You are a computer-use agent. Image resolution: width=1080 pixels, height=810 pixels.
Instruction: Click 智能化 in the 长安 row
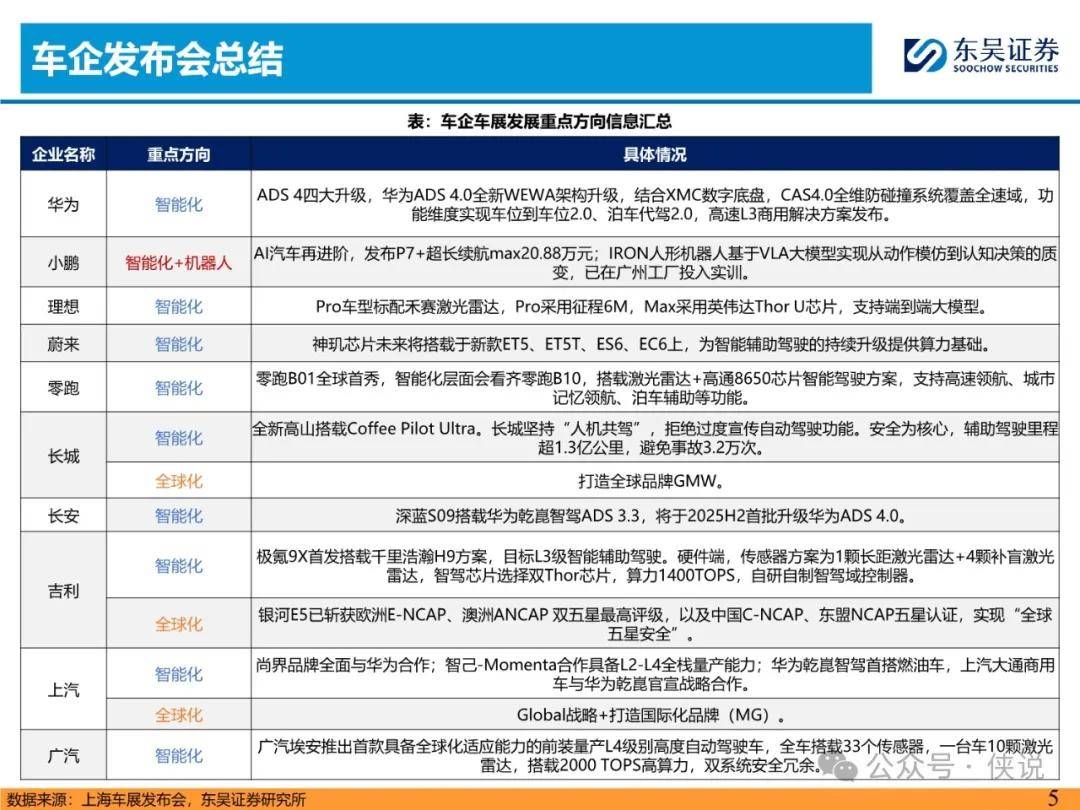[179, 515]
